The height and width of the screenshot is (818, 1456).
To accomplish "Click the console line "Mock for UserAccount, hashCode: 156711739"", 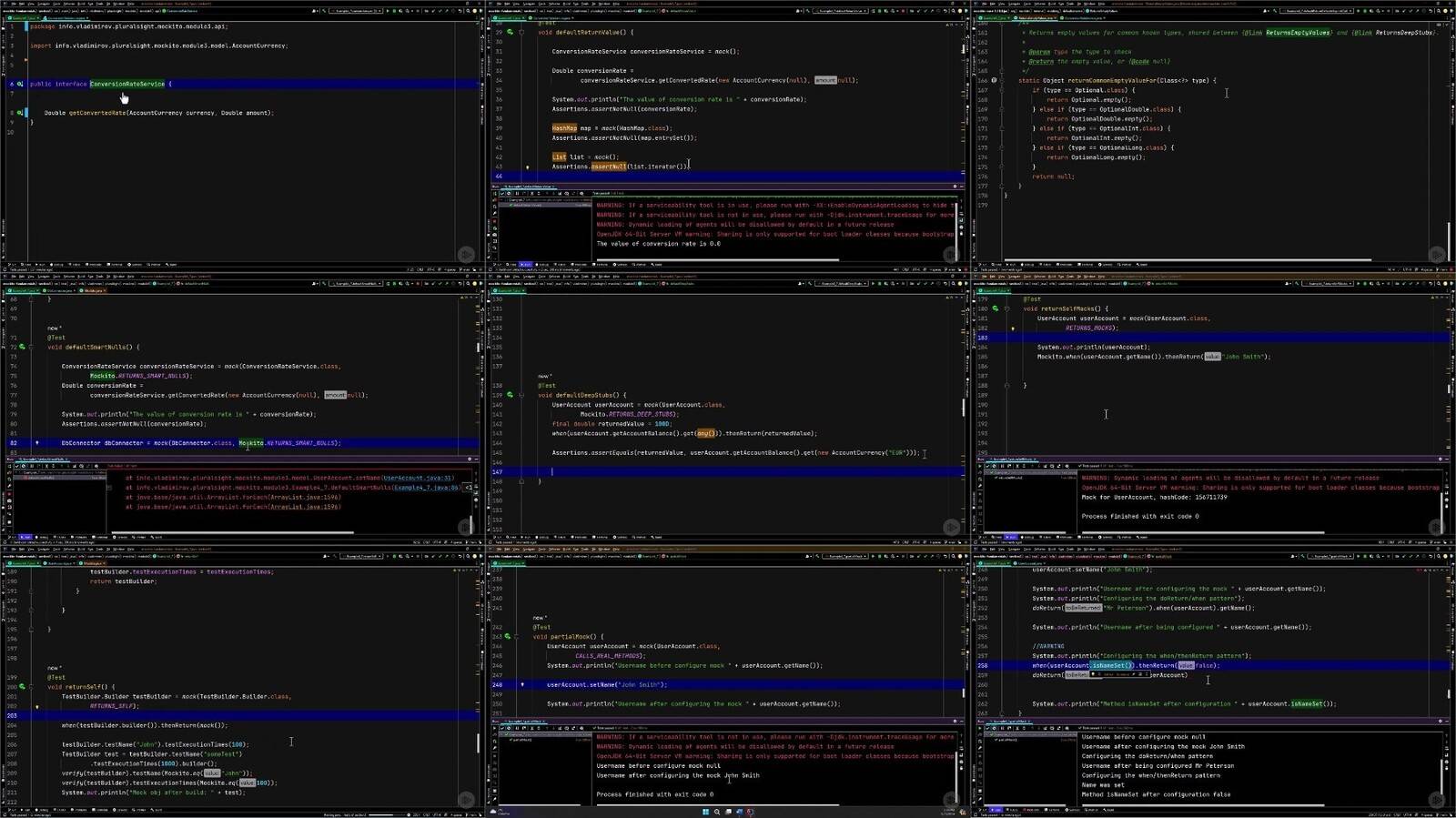I will pyautogui.click(x=1154, y=497).
